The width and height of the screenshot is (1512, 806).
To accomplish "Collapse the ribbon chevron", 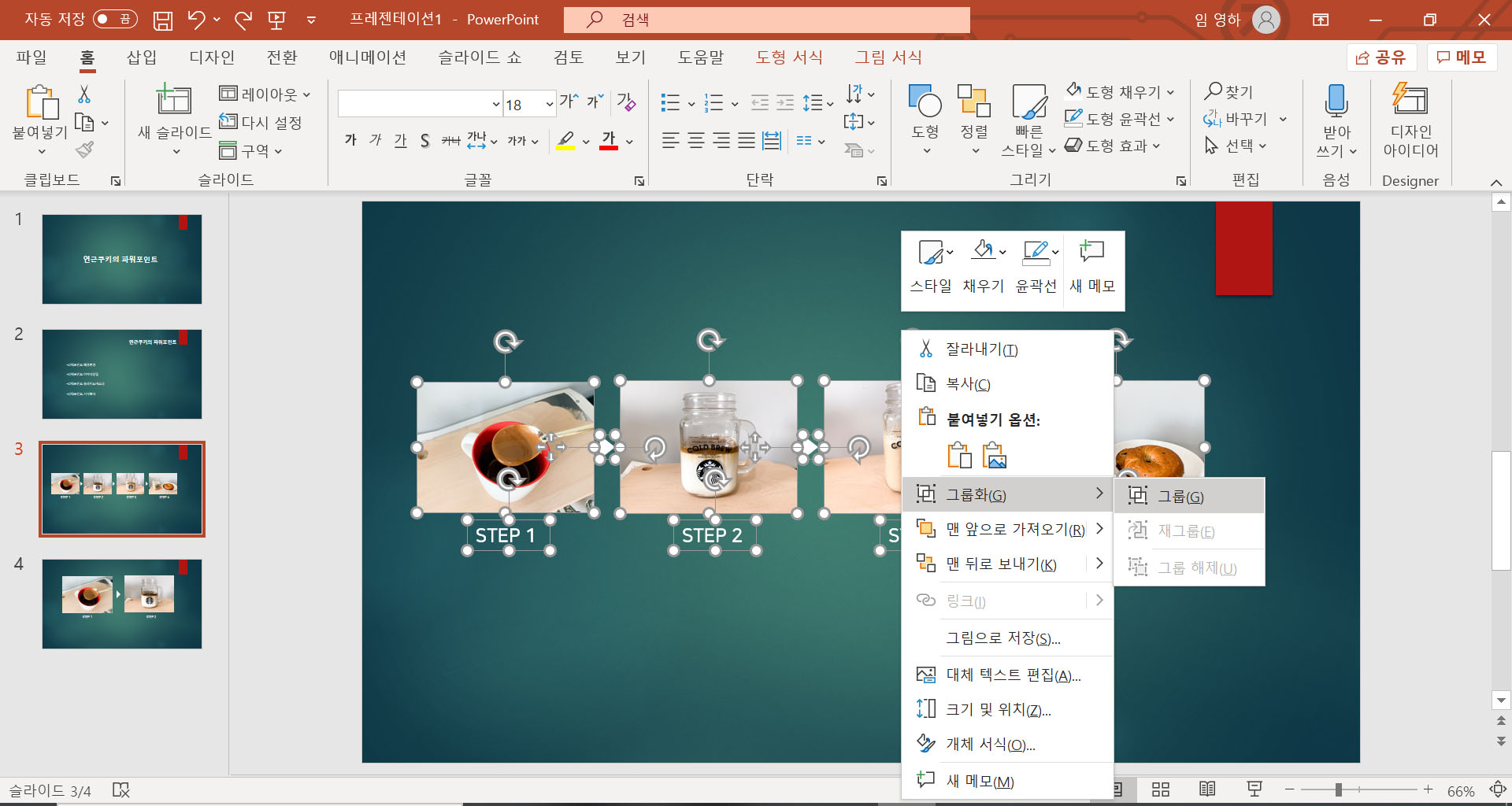I will pyautogui.click(x=1496, y=182).
